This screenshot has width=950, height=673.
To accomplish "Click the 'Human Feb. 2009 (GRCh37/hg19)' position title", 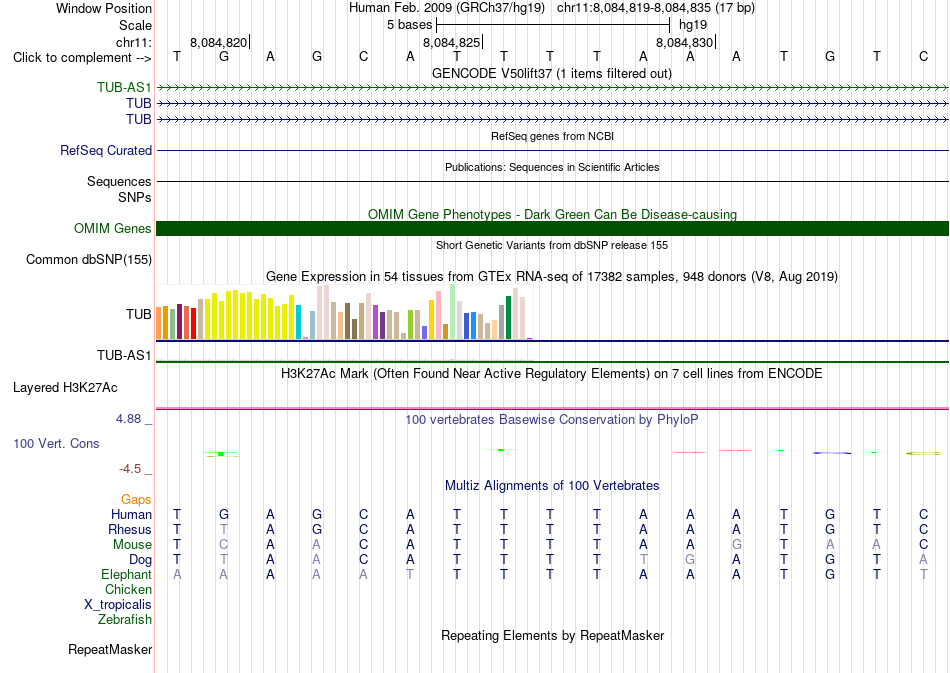I will point(447,8).
